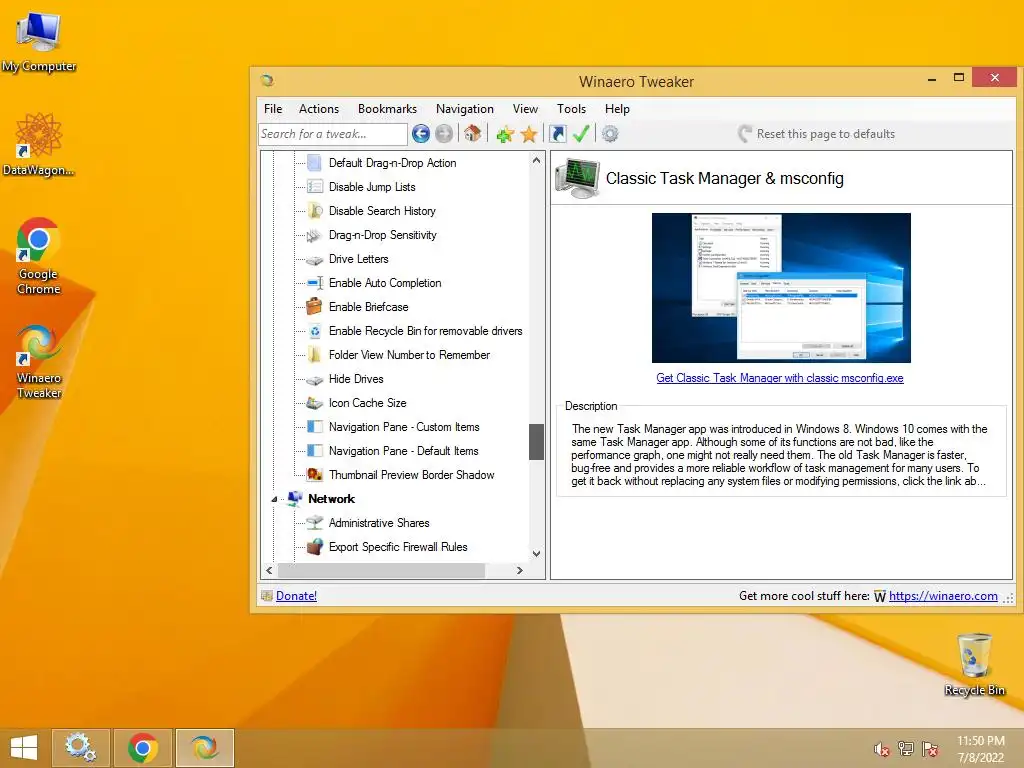Screen dimensions: 1024x768
Task: Open the Help menu
Action: [x=617, y=109]
